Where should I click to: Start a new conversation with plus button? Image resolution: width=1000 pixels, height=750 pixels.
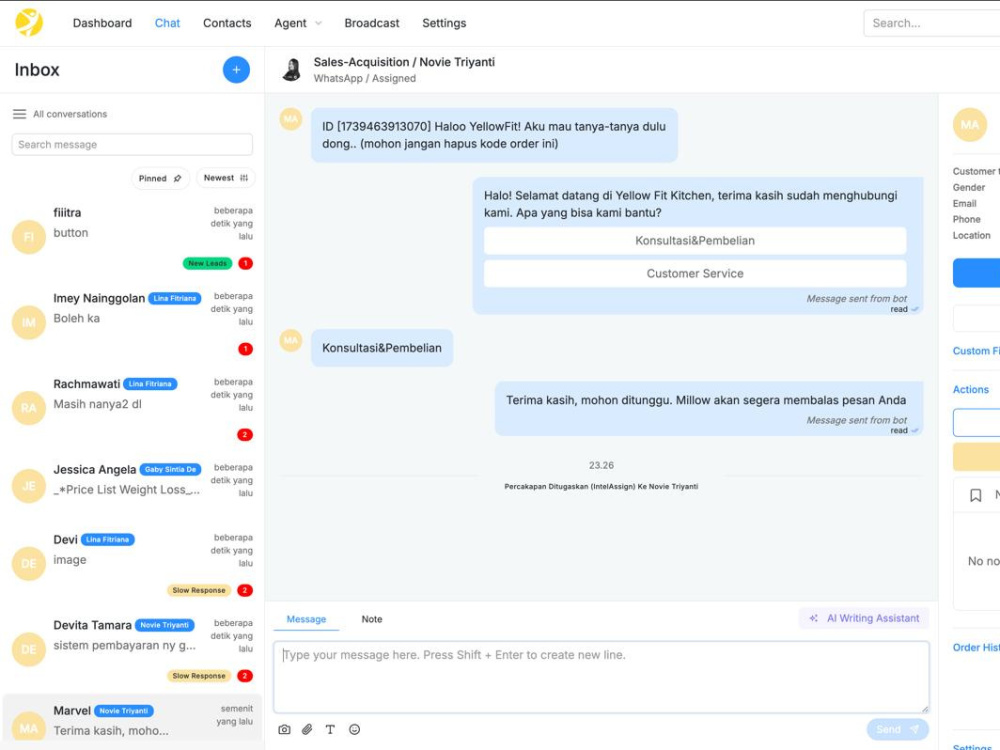pyautogui.click(x=236, y=70)
